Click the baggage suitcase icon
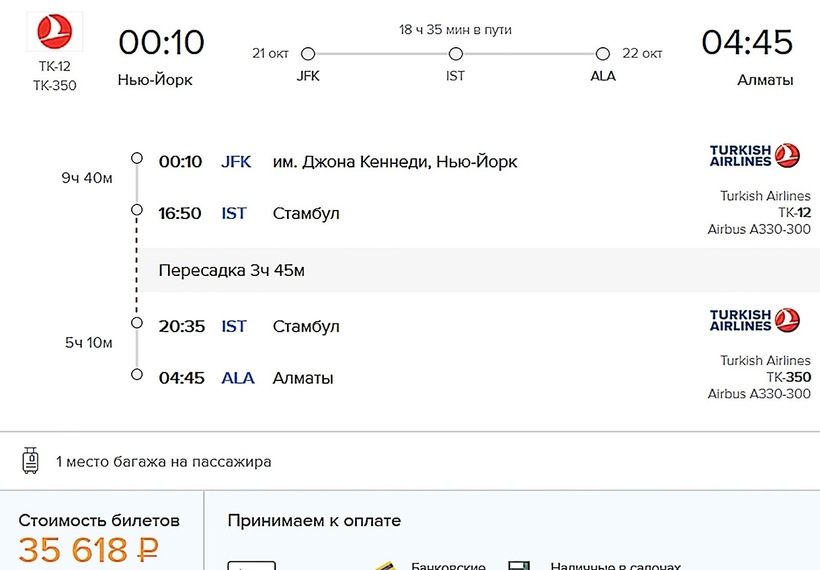The width and height of the screenshot is (820, 570). 31,461
